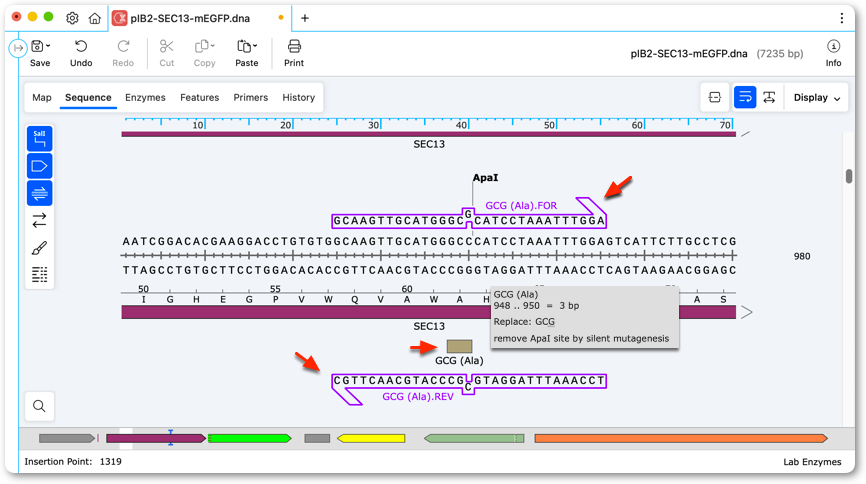
Task: Select the color brush tool
Action: (40, 248)
